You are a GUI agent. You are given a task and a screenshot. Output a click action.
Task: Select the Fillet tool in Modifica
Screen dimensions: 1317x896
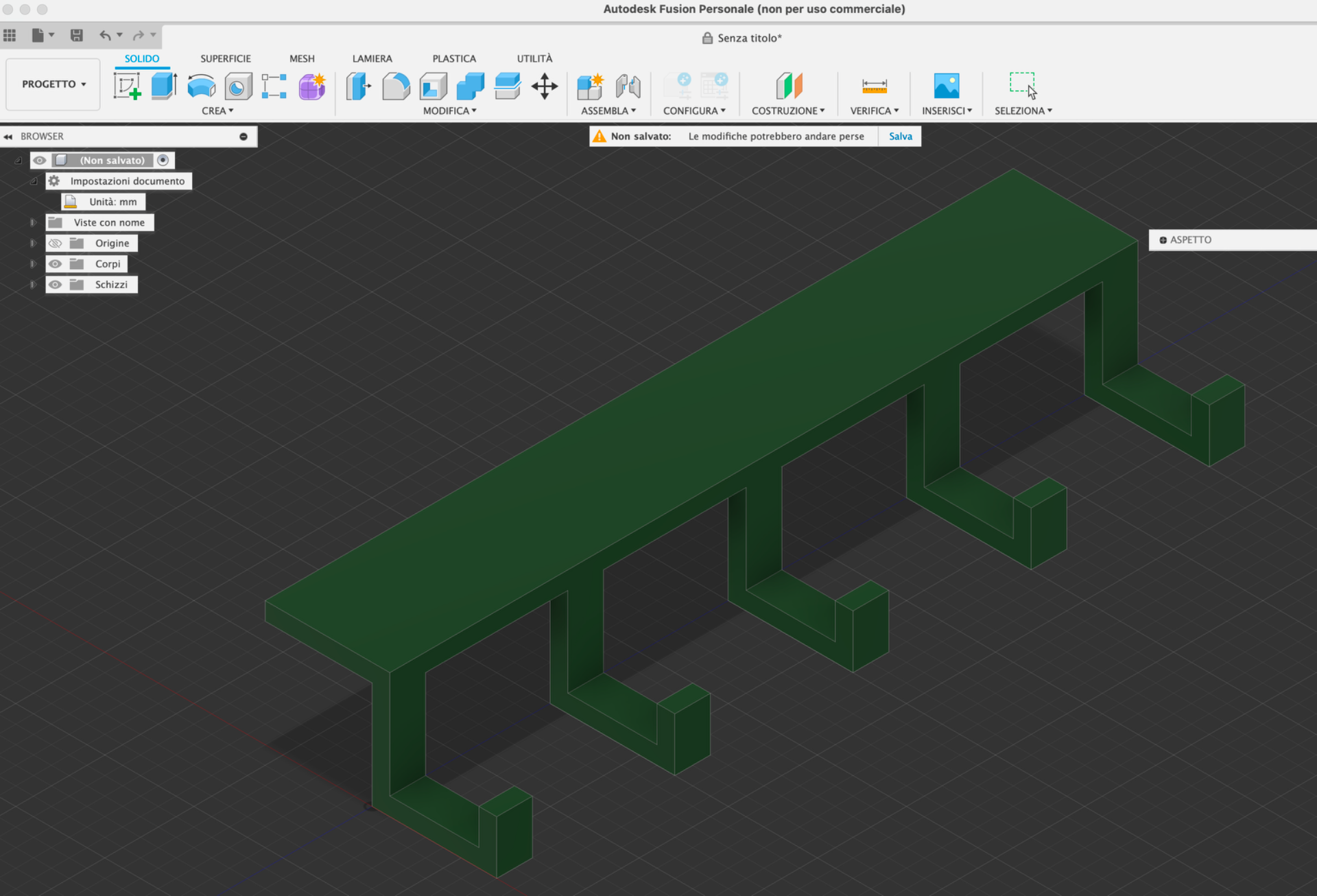pyautogui.click(x=396, y=86)
